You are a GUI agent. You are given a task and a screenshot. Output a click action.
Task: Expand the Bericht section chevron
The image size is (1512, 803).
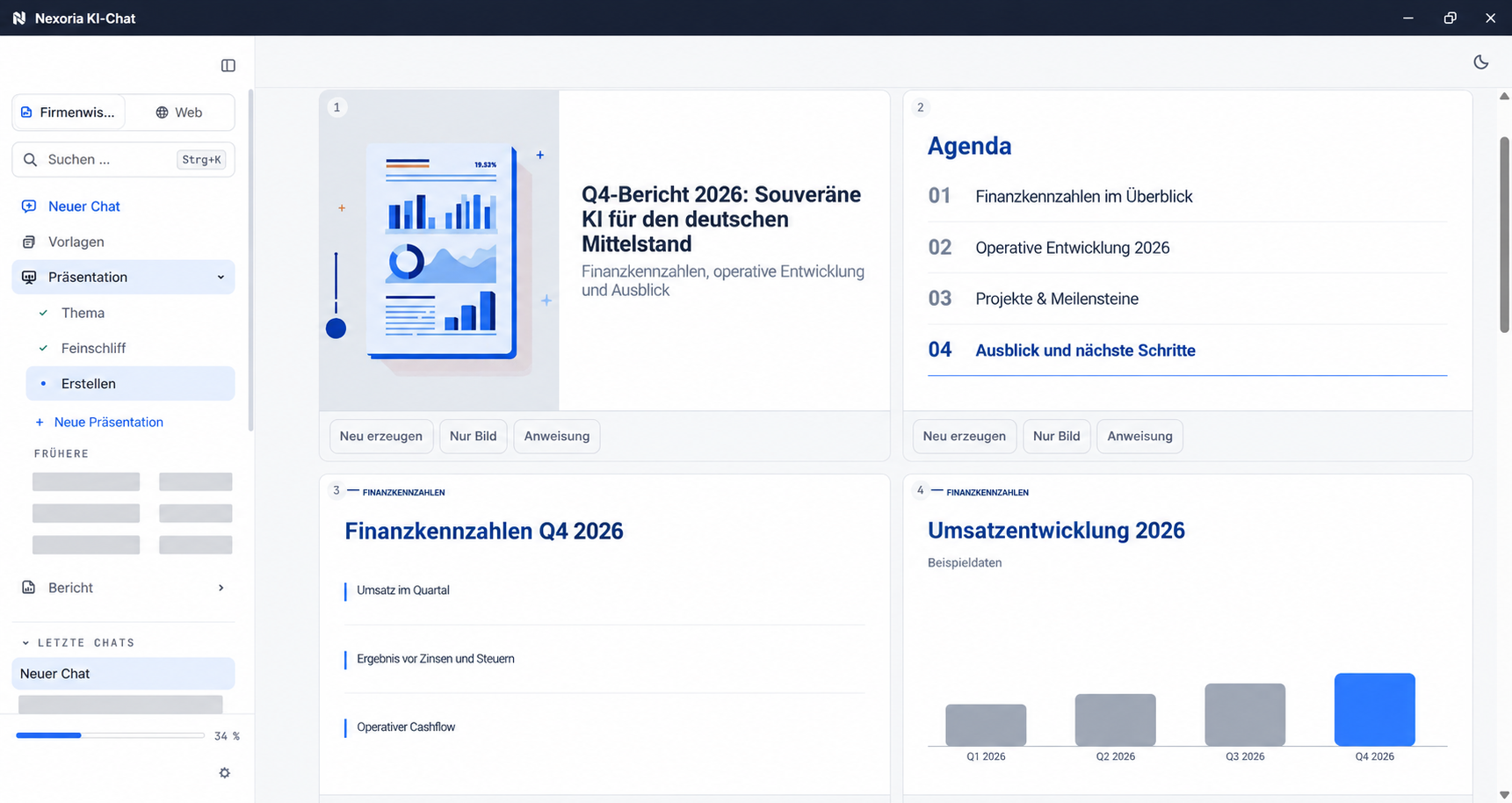(x=221, y=588)
